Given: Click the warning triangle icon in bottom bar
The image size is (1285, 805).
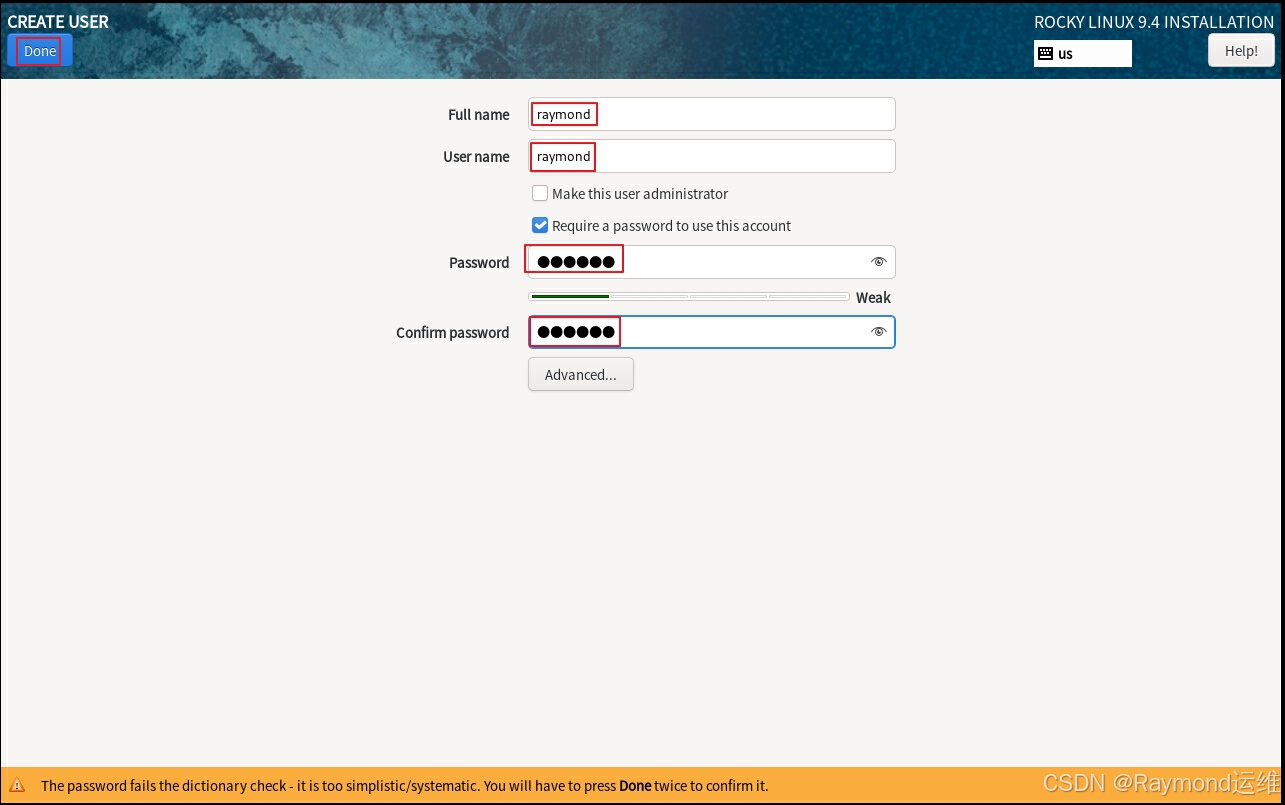Looking at the screenshot, I should coord(17,786).
